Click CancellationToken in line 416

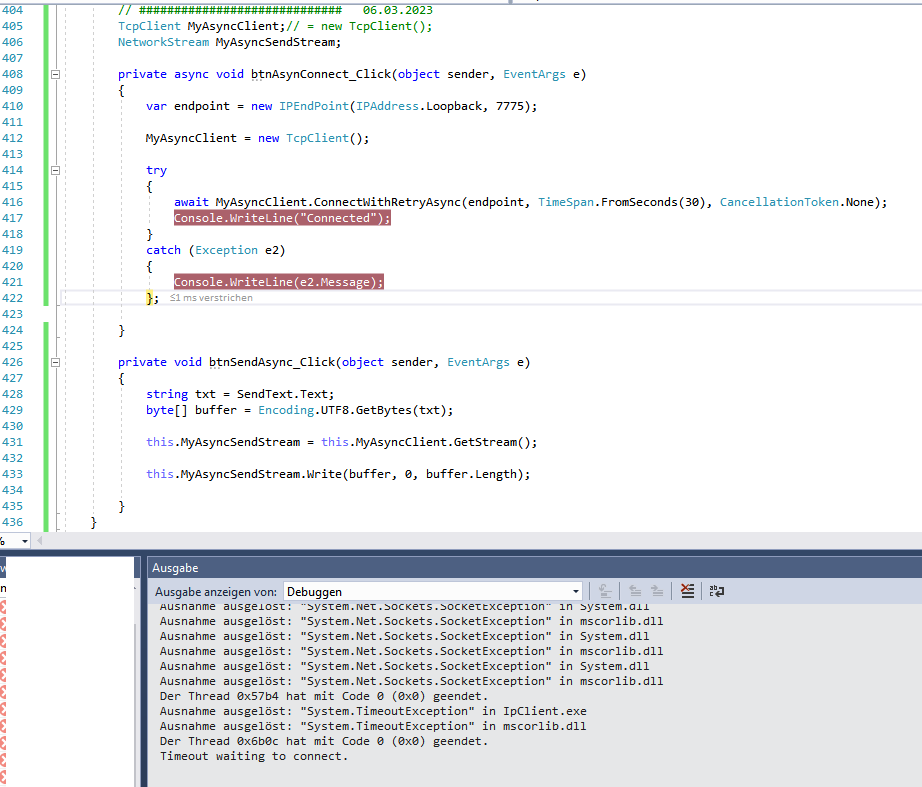[779, 202]
